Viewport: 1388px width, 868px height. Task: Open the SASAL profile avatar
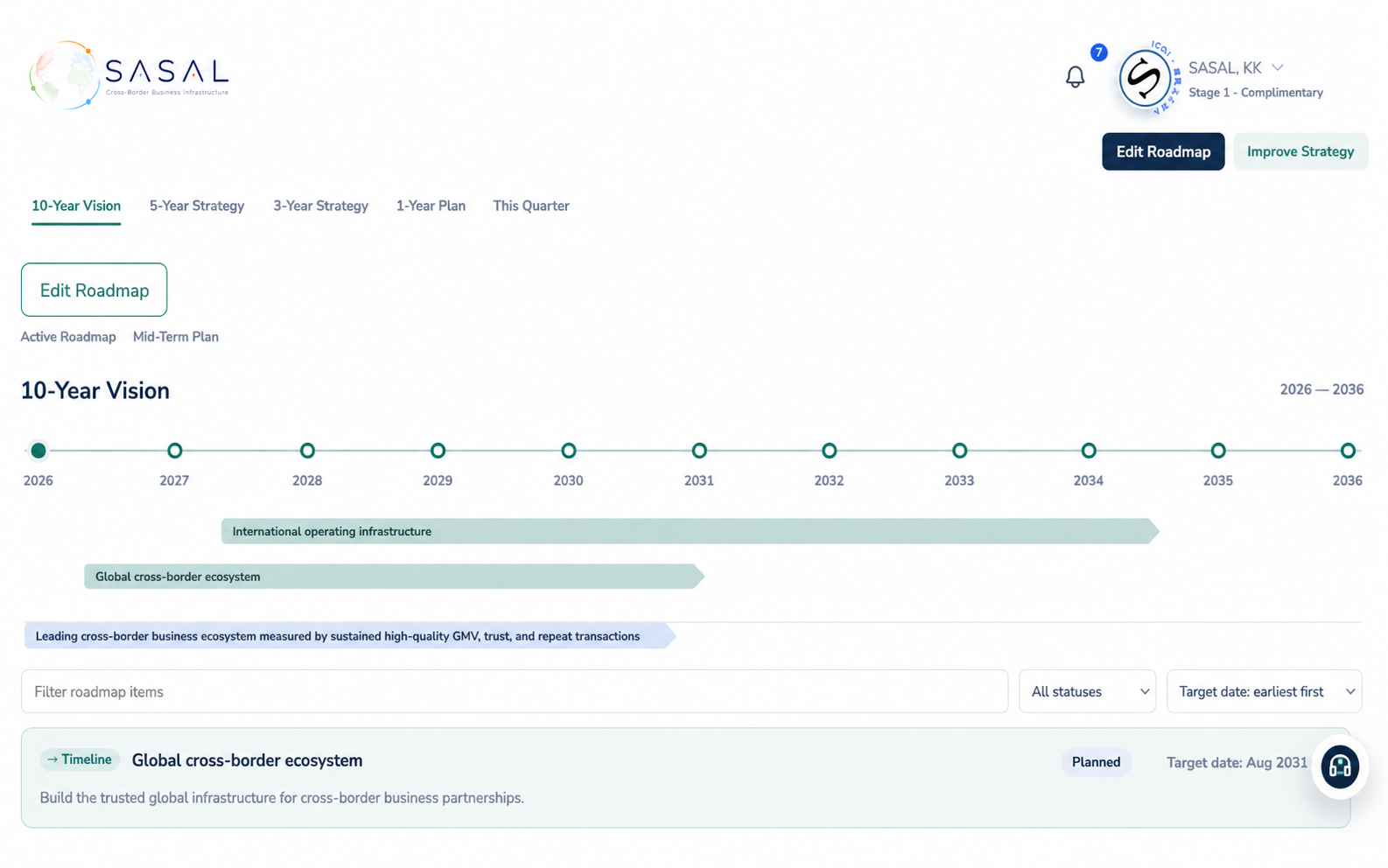pyautogui.click(x=1145, y=79)
